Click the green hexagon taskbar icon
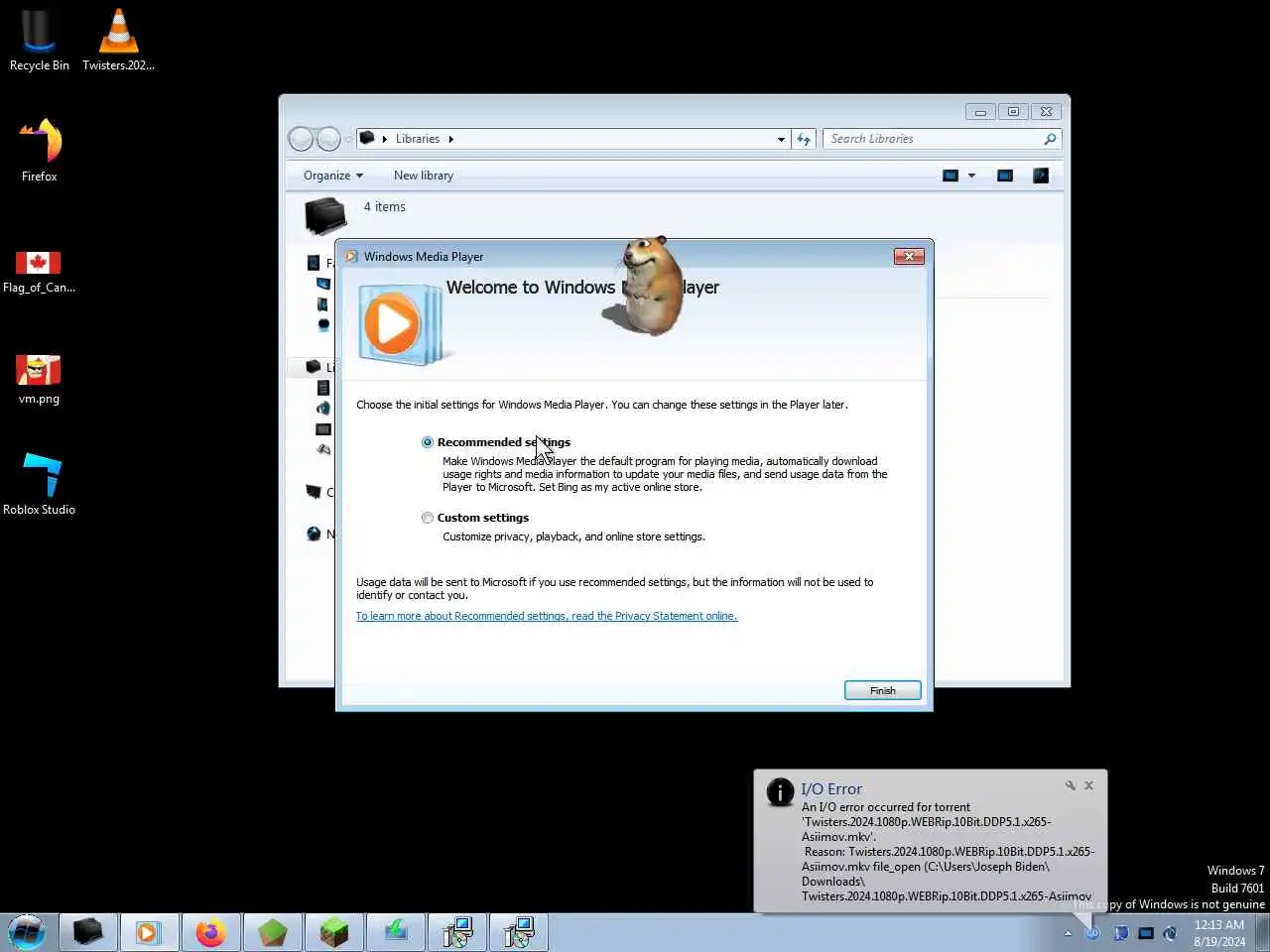This screenshot has height=952, width=1270. (273, 932)
